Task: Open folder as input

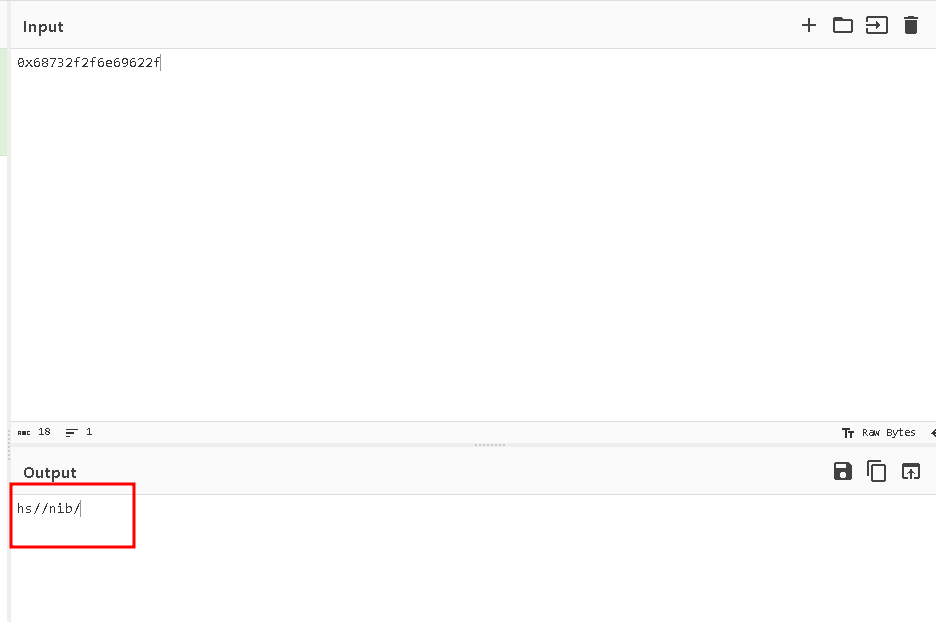Action: coord(843,26)
